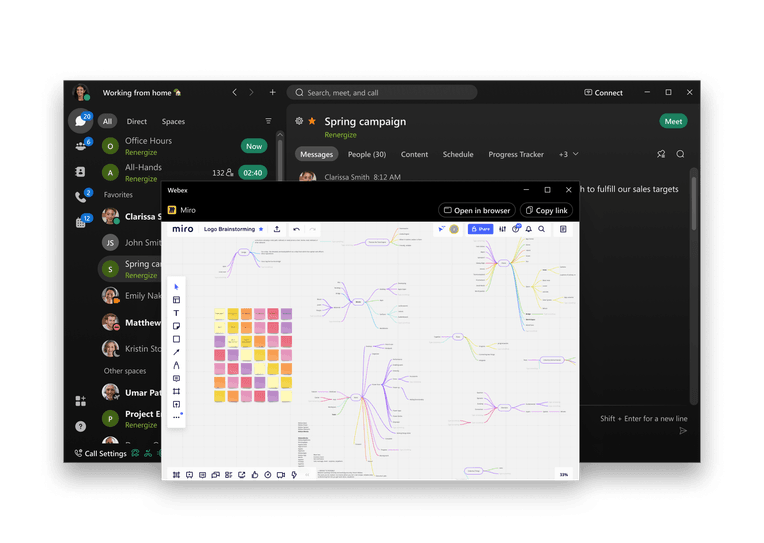Open Webex Meetings calendar in the sidebar
The height and width of the screenshot is (543, 764).
[80, 223]
